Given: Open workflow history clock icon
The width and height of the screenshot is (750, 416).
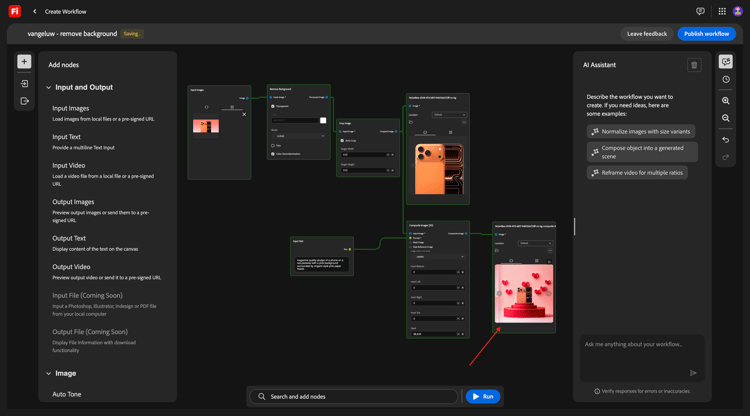Looking at the screenshot, I should click(x=726, y=80).
